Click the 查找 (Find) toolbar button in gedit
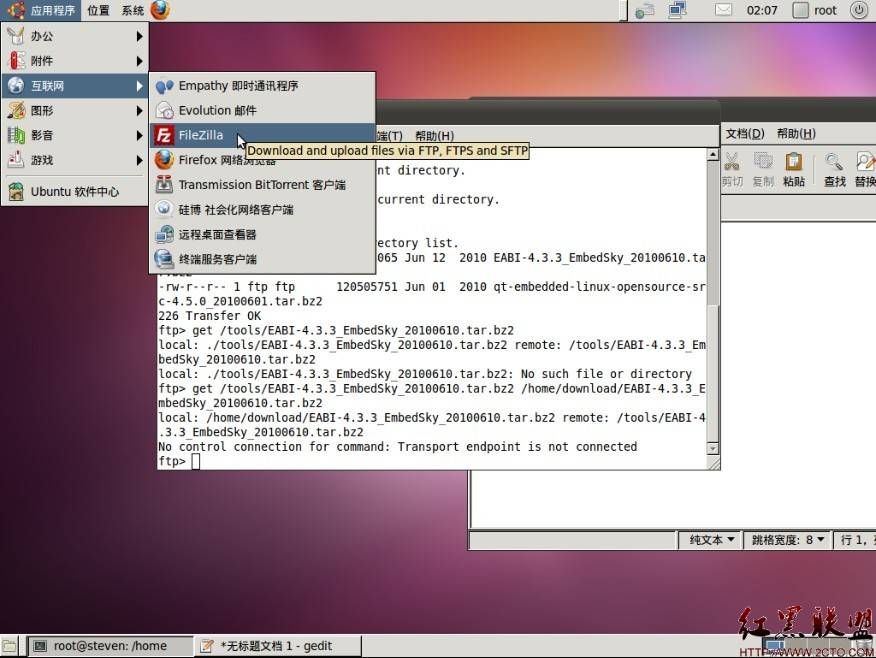Viewport: 876px width, 658px height. (835, 170)
